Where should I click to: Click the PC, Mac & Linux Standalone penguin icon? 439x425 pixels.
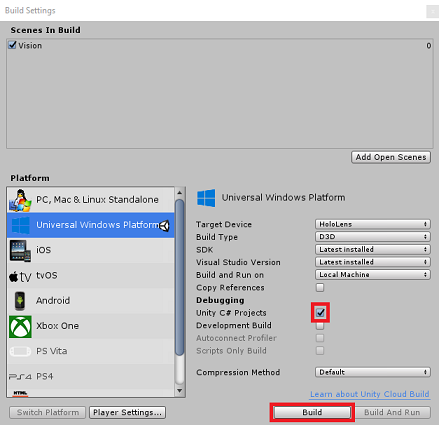pos(20,200)
